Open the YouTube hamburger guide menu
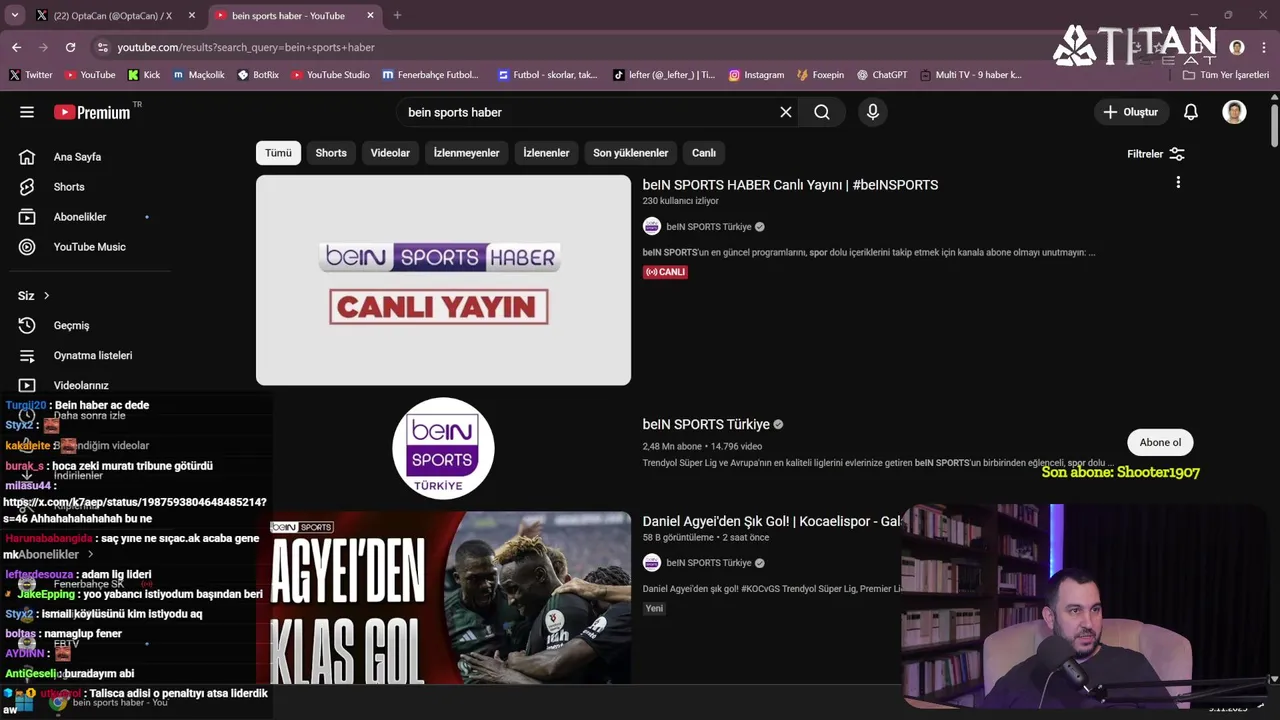Image resolution: width=1280 pixels, height=720 pixels. coord(27,112)
